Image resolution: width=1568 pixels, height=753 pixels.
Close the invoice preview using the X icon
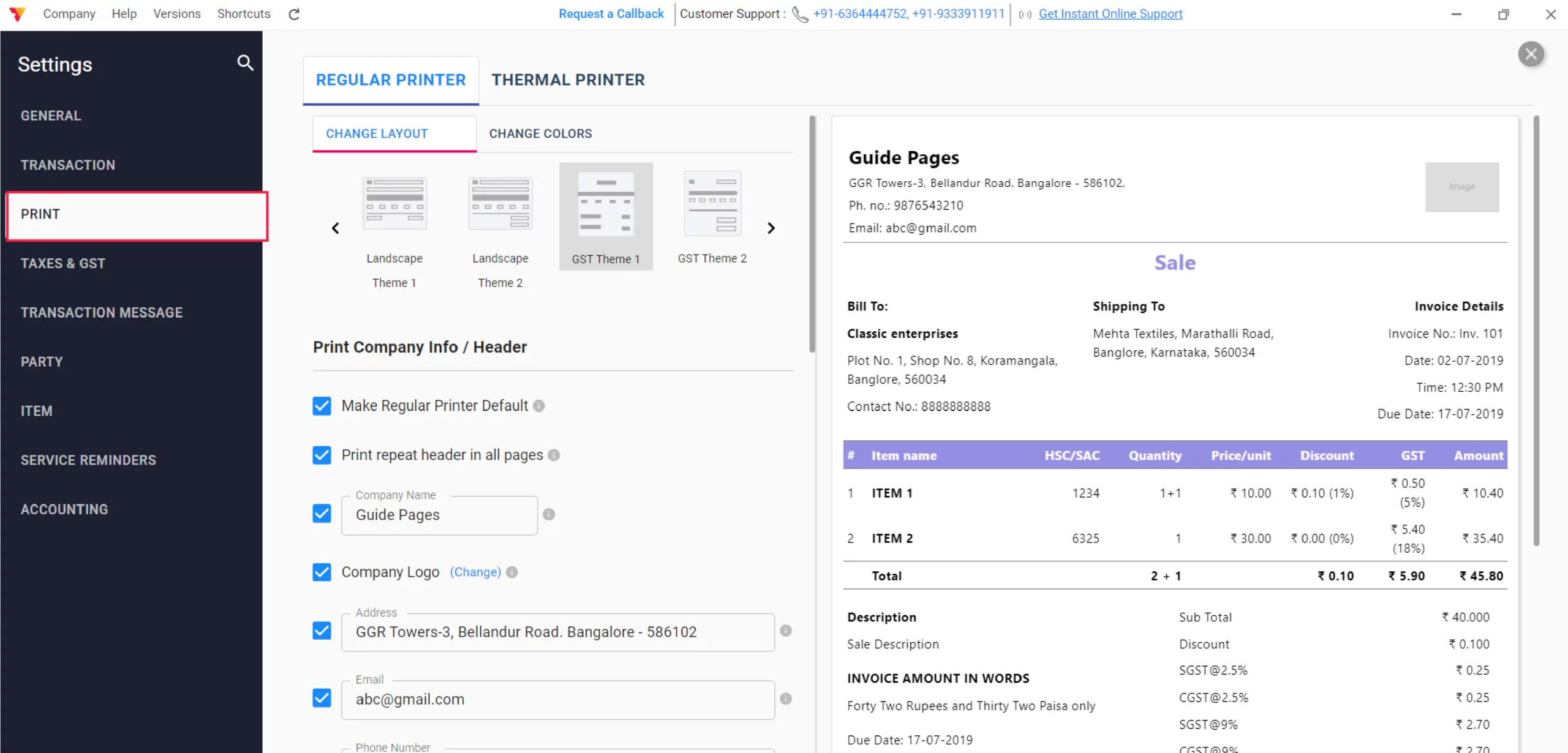point(1532,54)
